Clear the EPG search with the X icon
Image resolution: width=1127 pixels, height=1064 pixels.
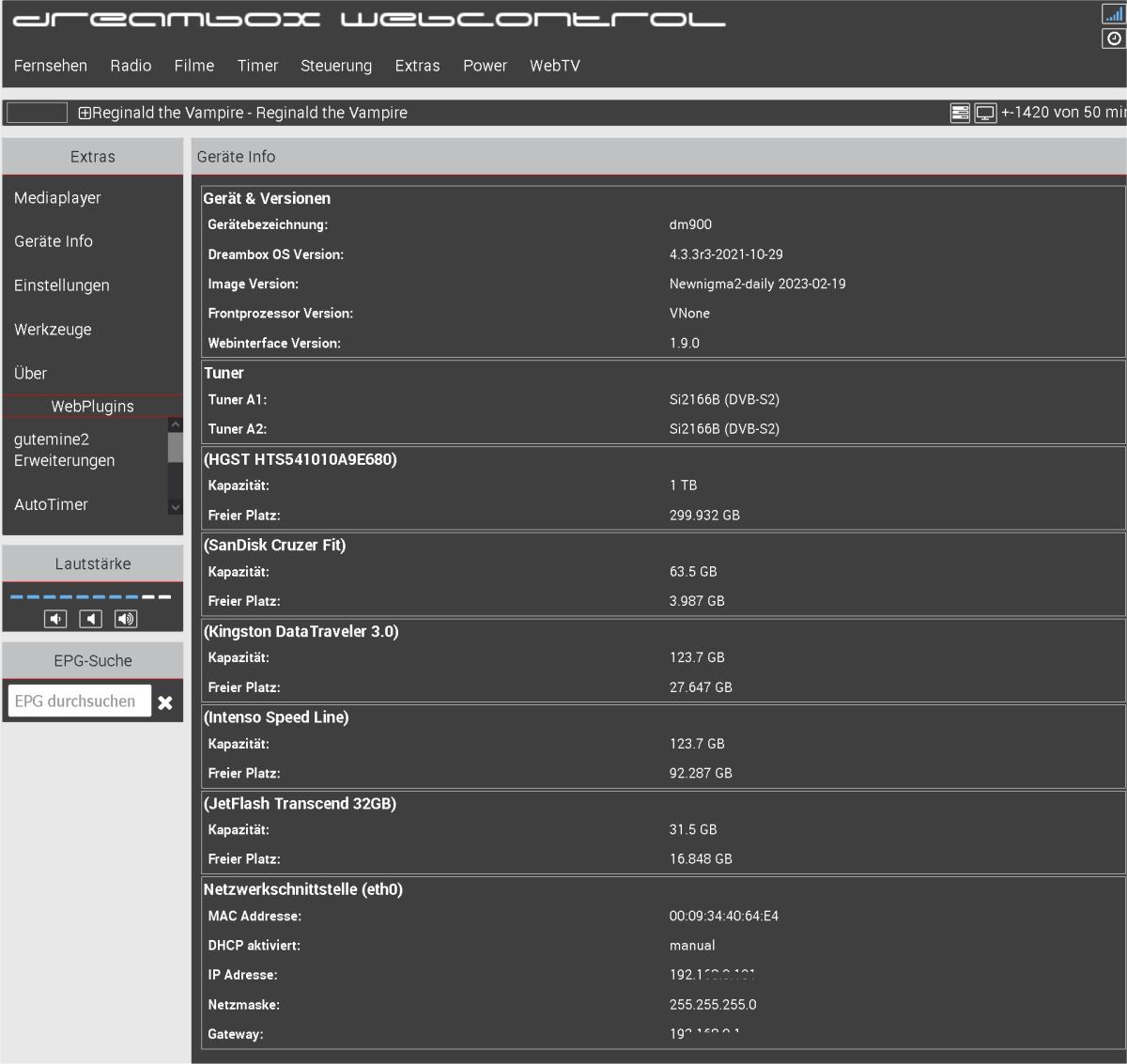165,702
